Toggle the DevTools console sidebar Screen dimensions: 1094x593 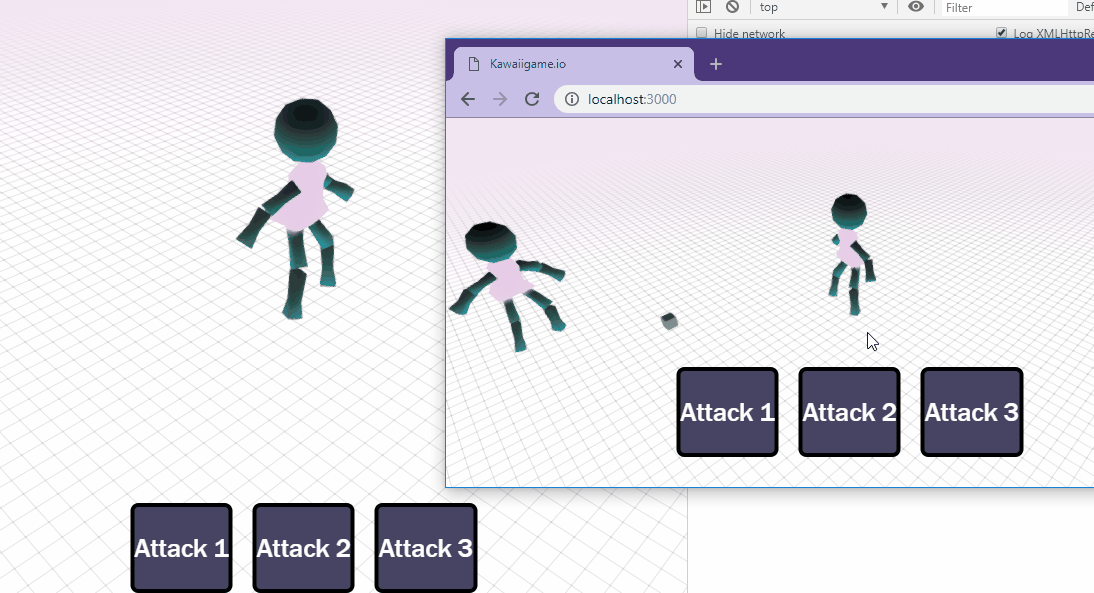tap(703, 7)
